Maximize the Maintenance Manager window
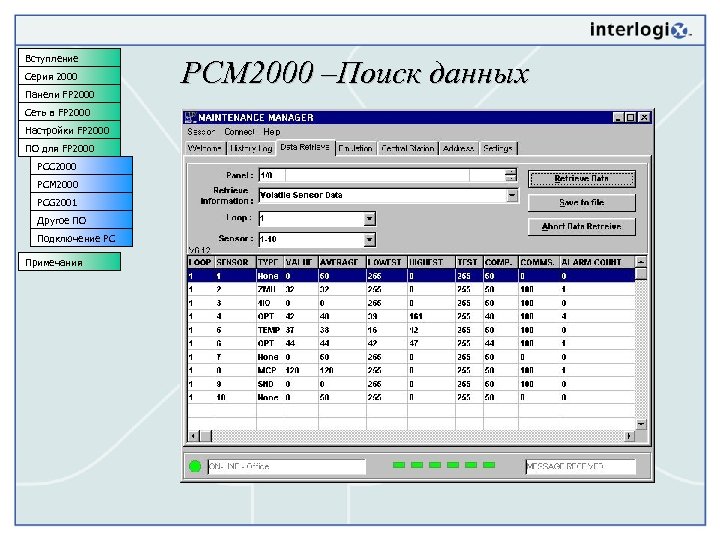Screen dimensions: 720x540 [x=630, y=118]
